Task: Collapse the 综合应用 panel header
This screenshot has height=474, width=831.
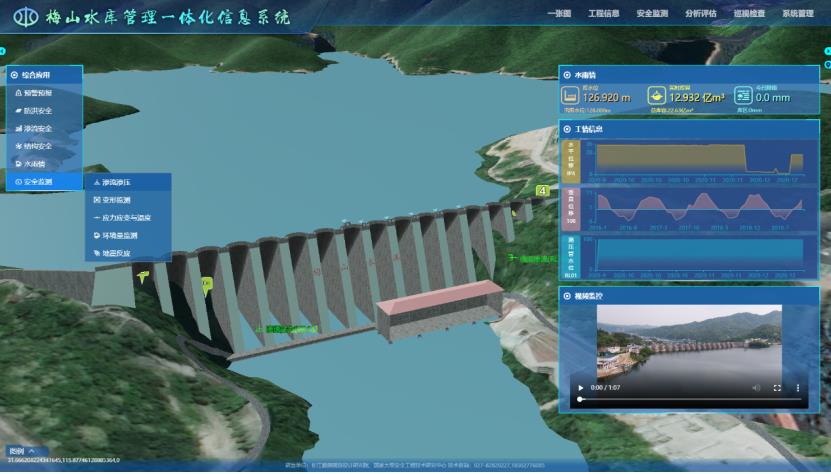Action: pyautogui.click(x=45, y=75)
